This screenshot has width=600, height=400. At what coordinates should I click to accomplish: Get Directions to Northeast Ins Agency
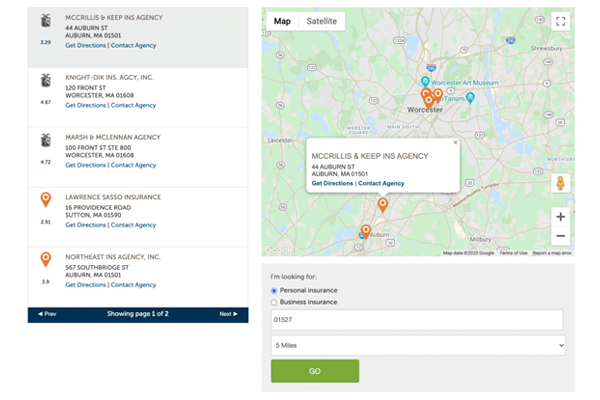[86, 285]
